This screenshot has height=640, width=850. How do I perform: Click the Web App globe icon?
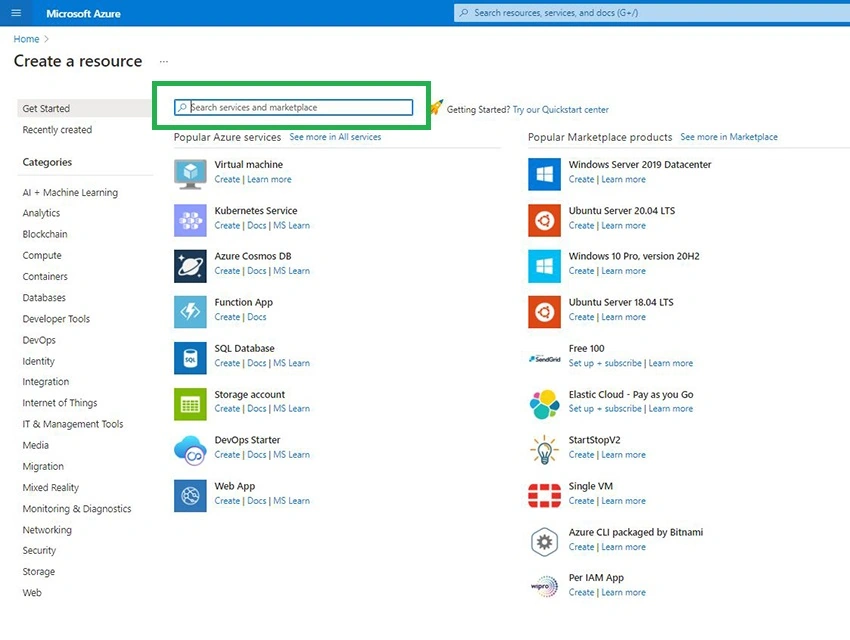[190, 495]
